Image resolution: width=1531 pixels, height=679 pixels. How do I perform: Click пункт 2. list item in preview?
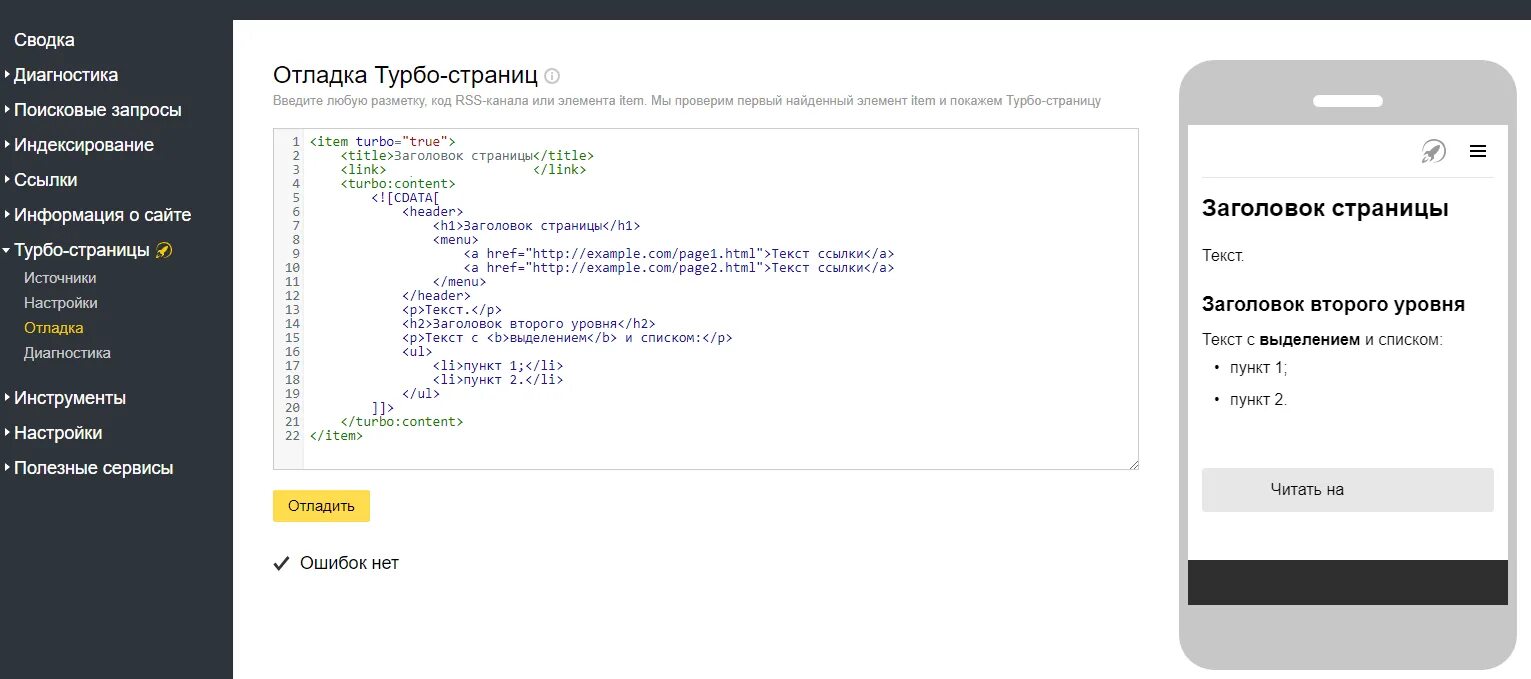pos(1258,400)
